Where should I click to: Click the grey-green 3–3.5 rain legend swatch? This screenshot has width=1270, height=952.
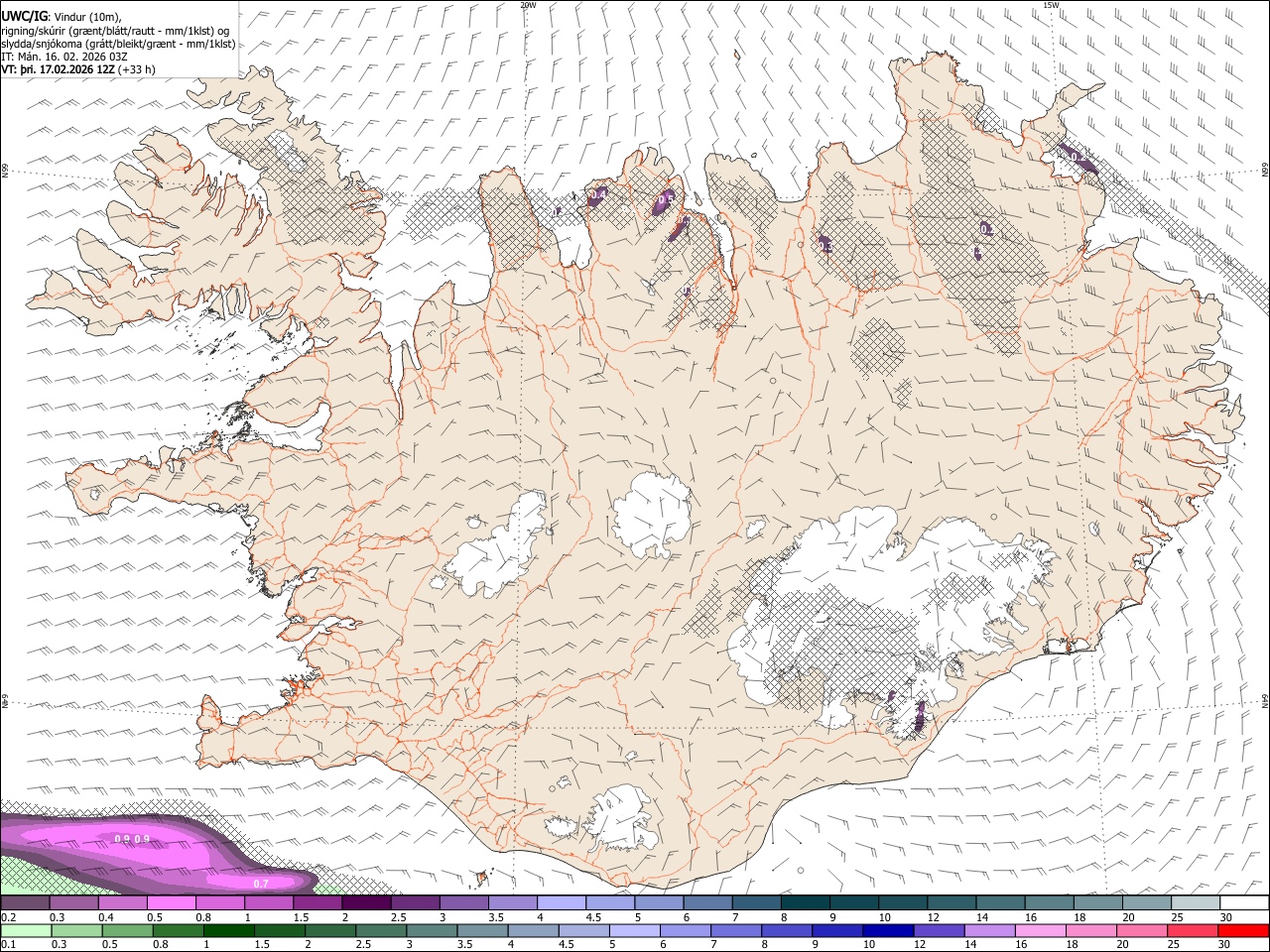click(x=431, y=930)
